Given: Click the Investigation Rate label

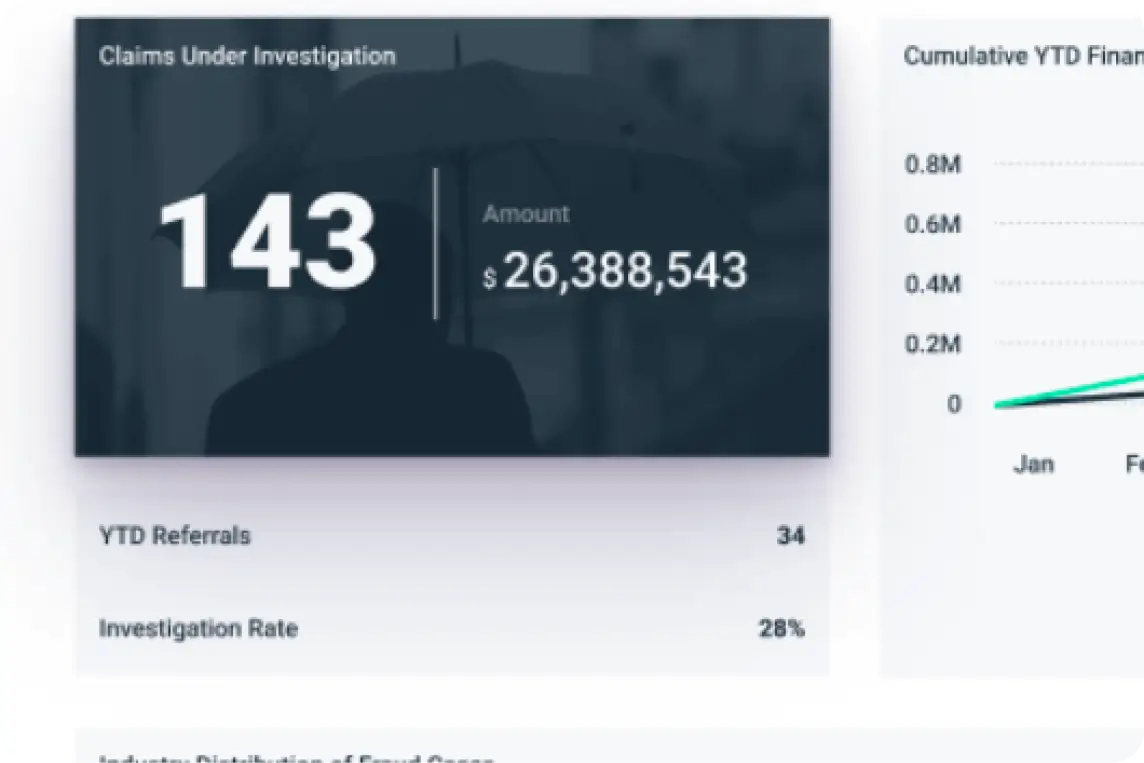Looking at the screenshot, I should [197, 628].
